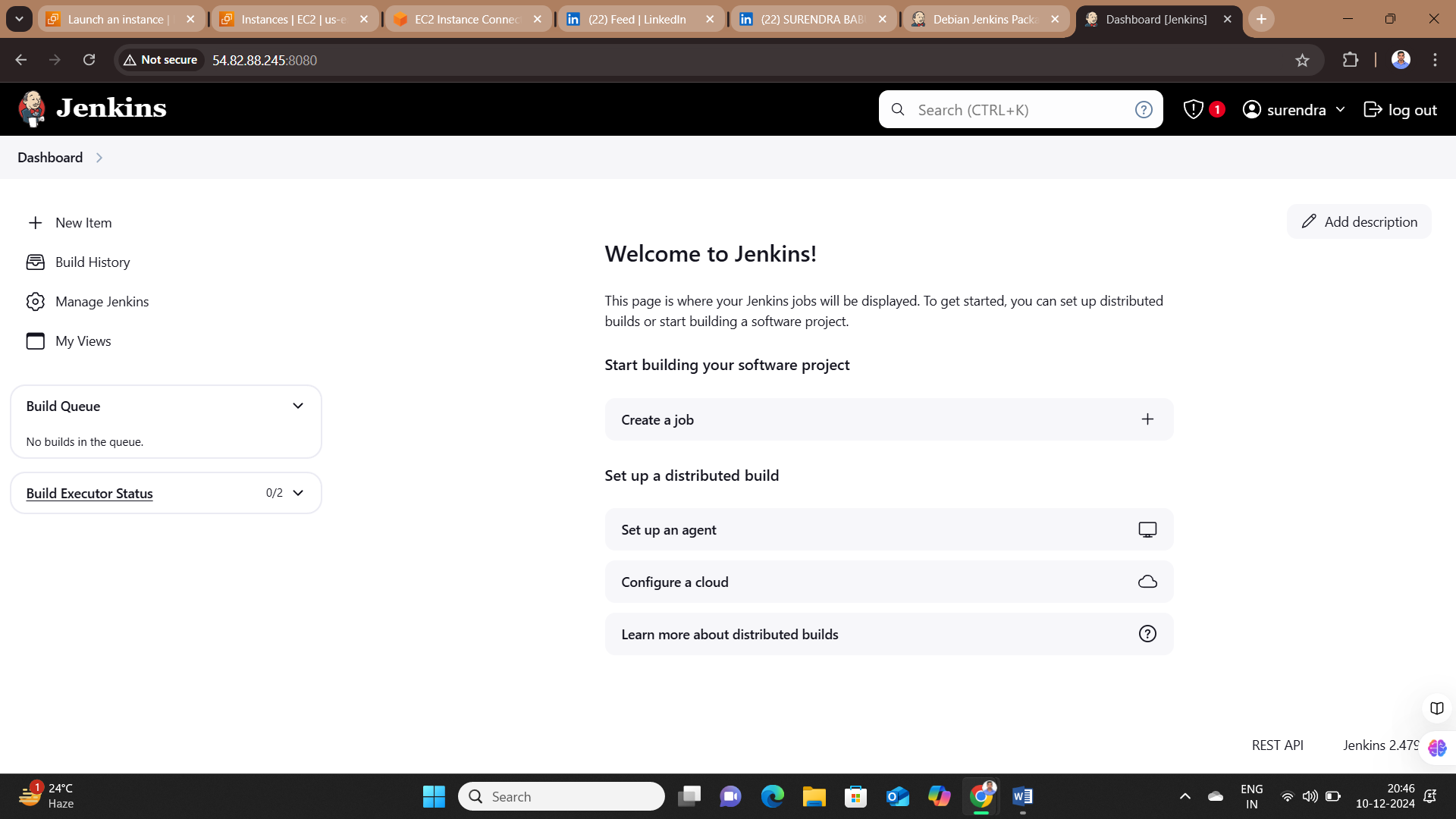Open Build History link
The image size is (1456, 819).
[x=93, y=262]
